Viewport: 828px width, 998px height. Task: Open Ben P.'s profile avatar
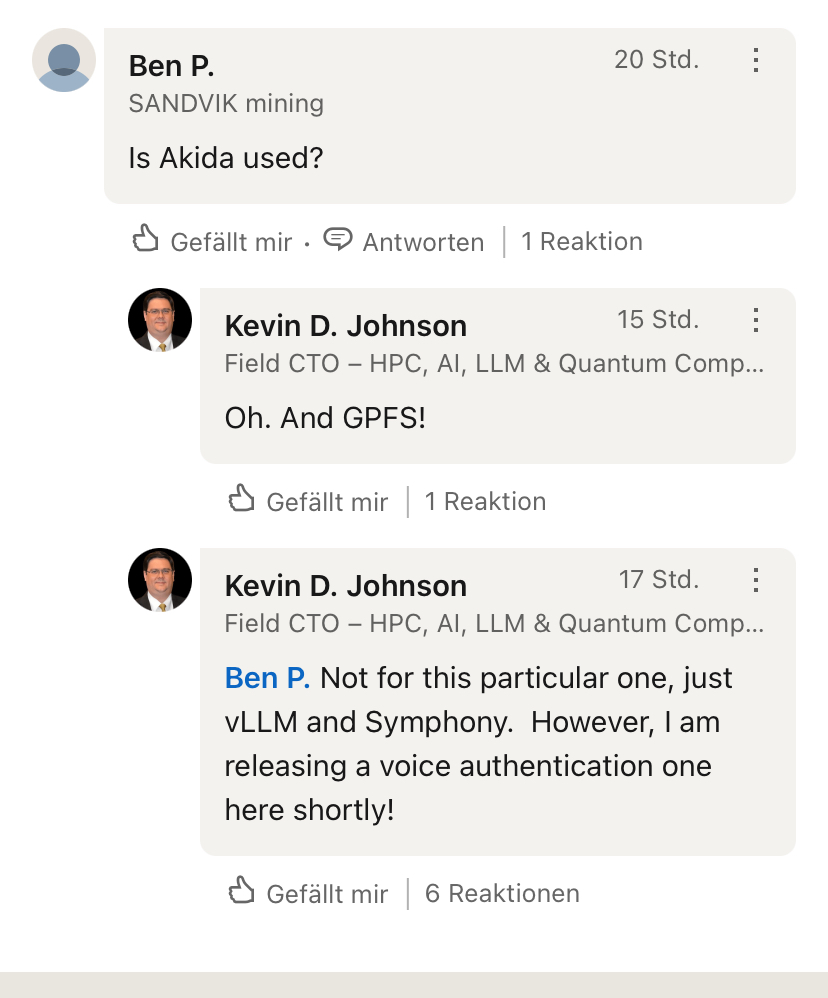64,60
